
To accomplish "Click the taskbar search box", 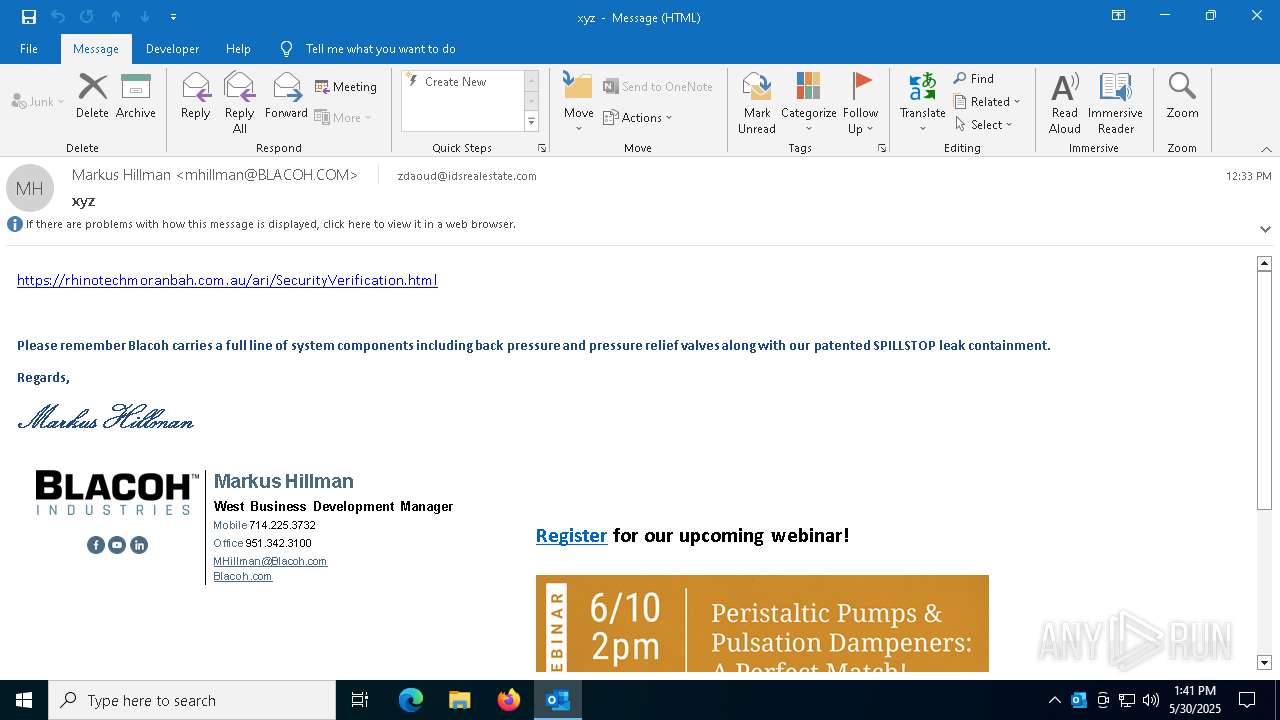I will (192, 700).
